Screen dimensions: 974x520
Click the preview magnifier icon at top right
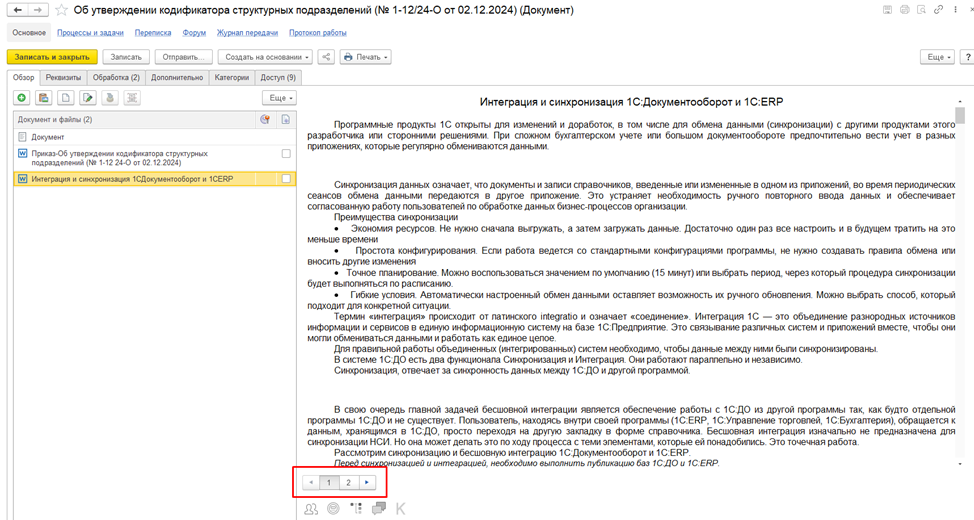coord(921,10)
